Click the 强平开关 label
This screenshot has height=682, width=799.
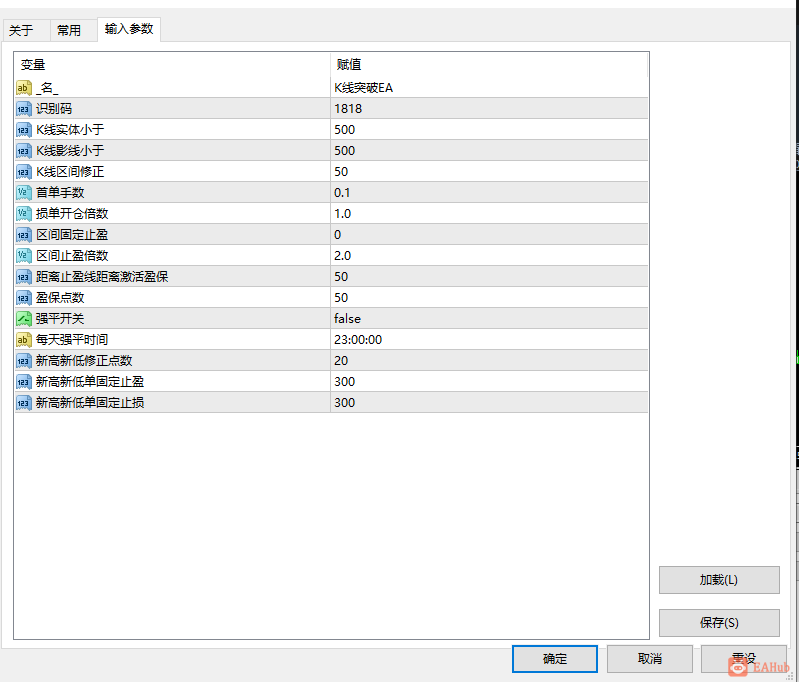[60, 319]
